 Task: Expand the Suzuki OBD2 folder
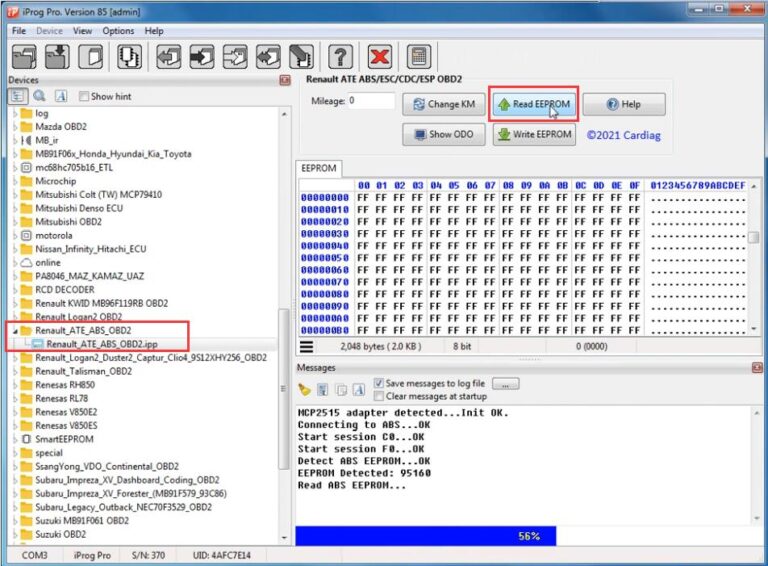(x=15, y=535)
